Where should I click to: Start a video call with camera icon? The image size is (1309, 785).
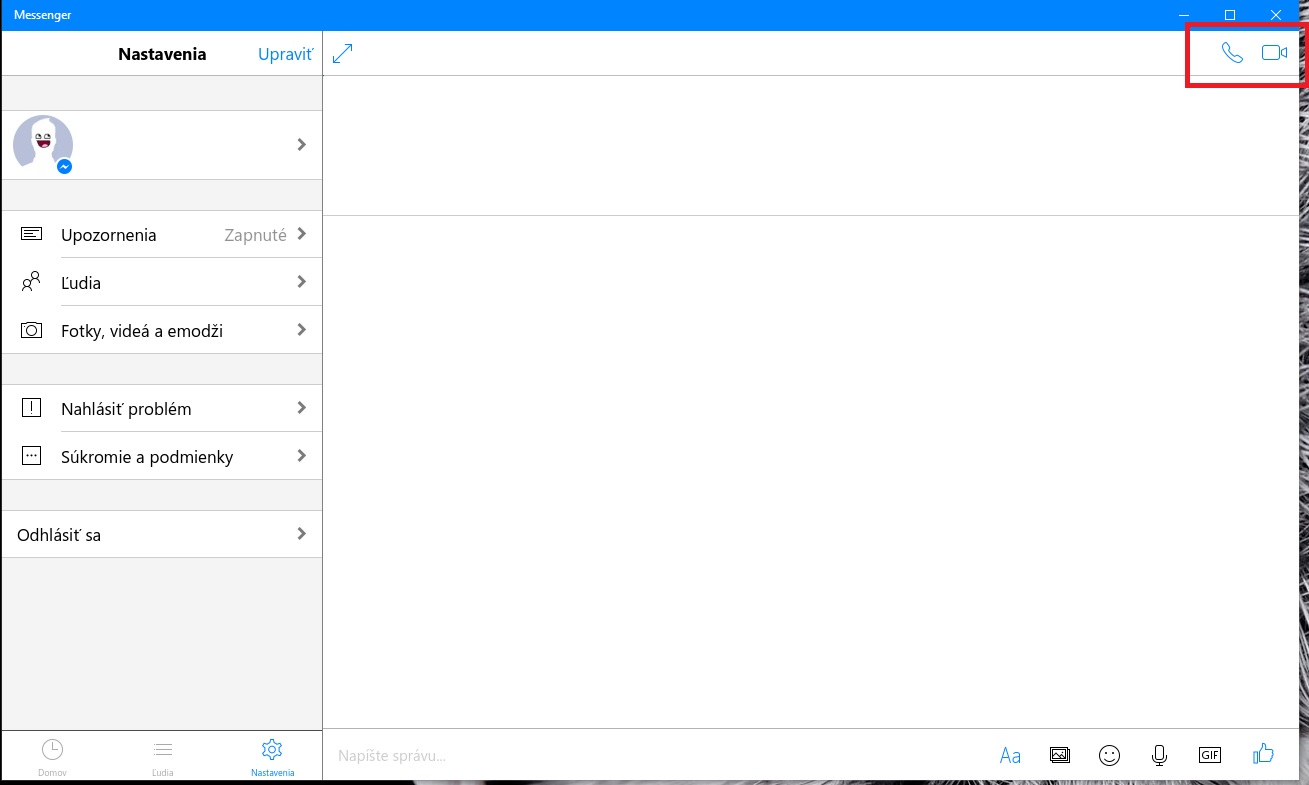[x=1274, y=53]
